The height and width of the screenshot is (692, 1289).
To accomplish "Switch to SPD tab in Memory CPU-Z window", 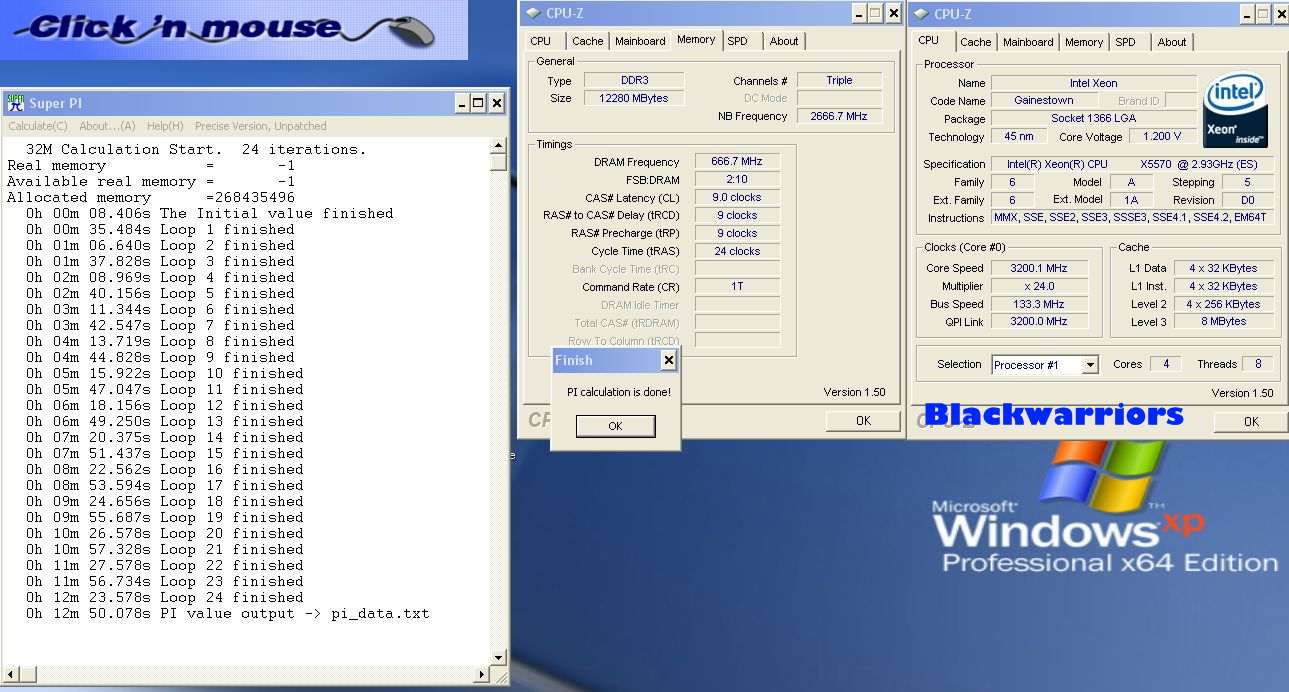I will point(738,41).
